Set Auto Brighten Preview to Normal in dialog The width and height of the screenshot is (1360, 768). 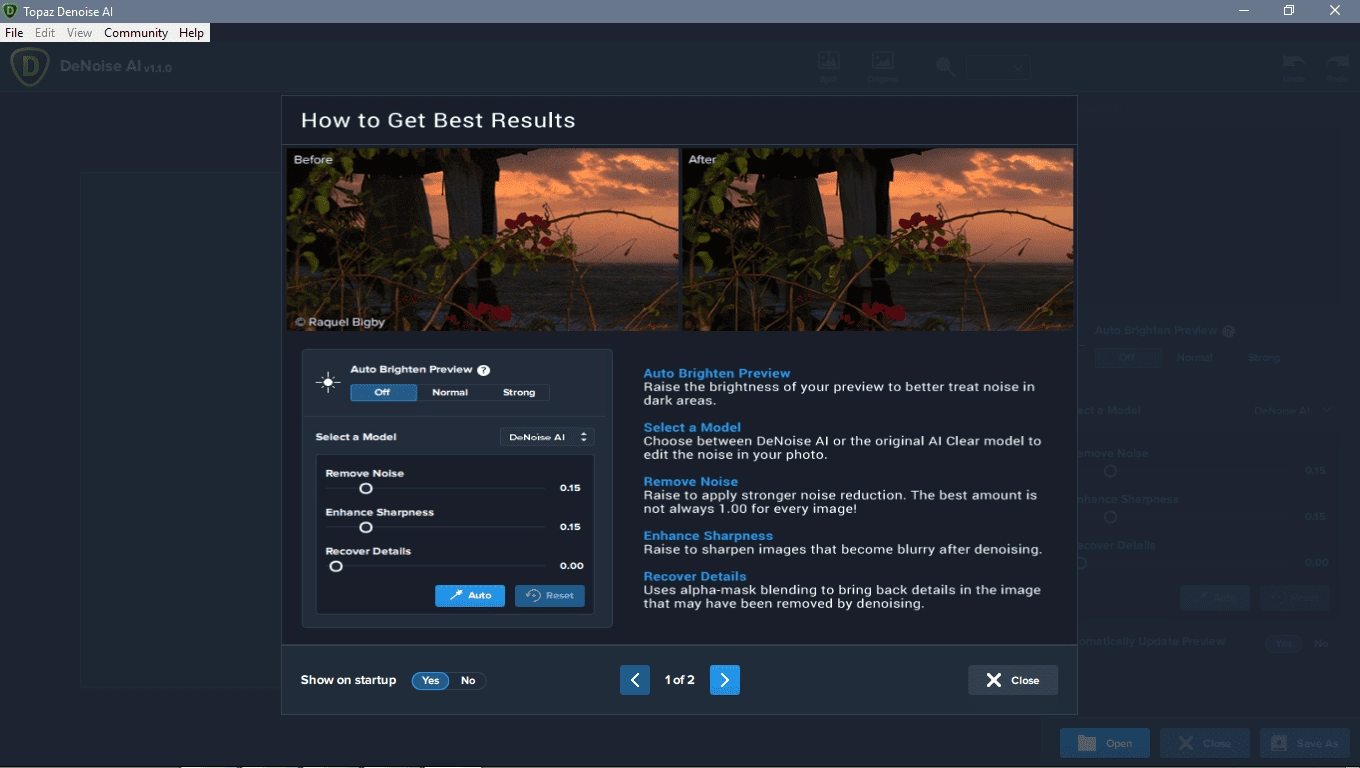pyautogui.click(x=450, y=392)
